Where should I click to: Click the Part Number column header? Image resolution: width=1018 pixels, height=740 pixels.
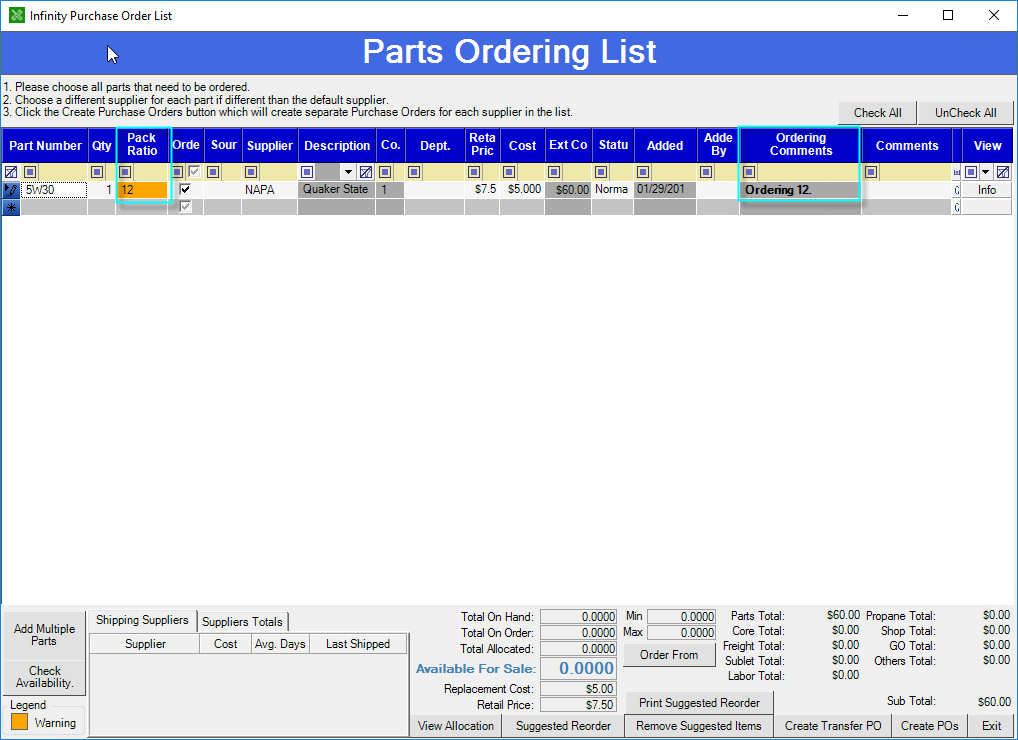[x=45, y=145]
